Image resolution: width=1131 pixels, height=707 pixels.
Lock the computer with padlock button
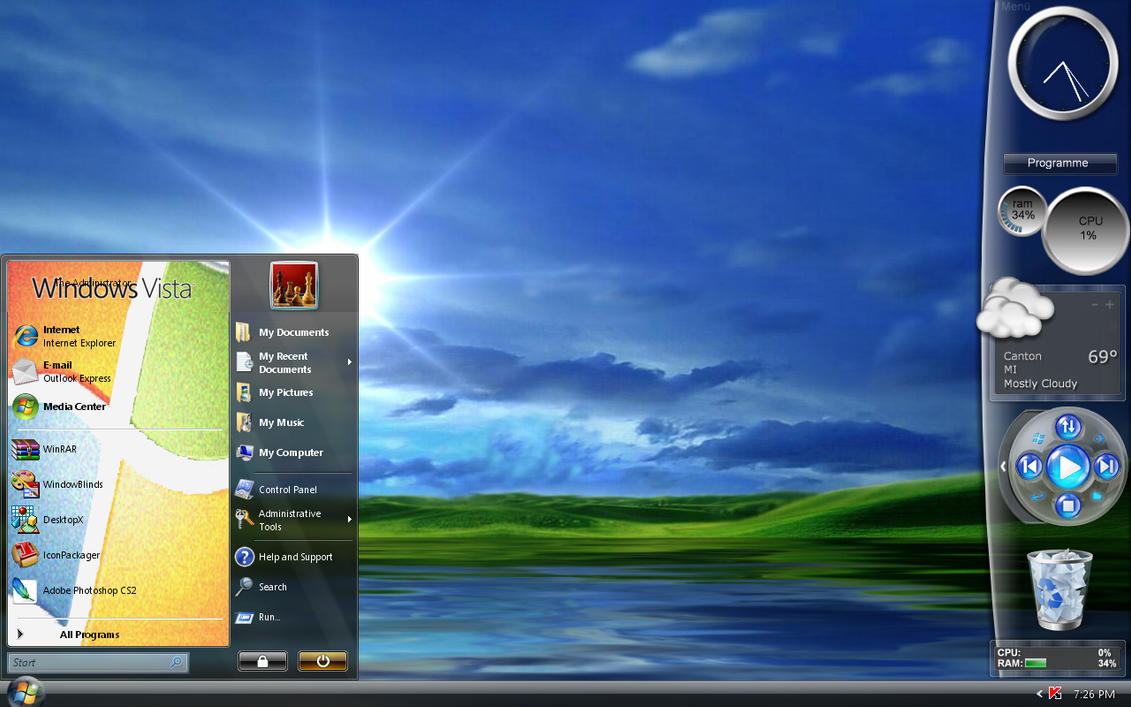[x=263, y=661]
